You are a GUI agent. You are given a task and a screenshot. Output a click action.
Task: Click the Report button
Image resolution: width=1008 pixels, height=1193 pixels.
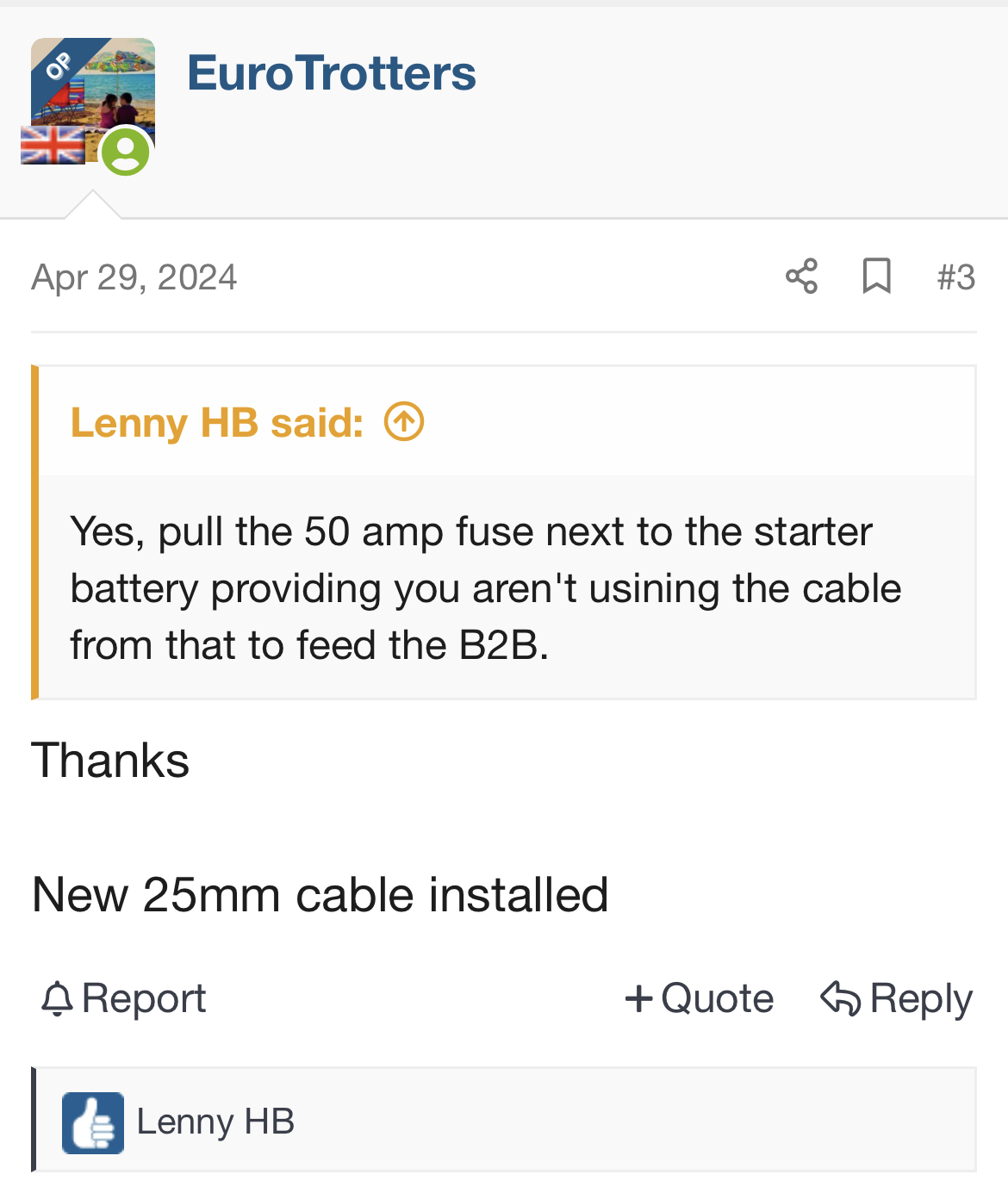(x=124, y=999)
